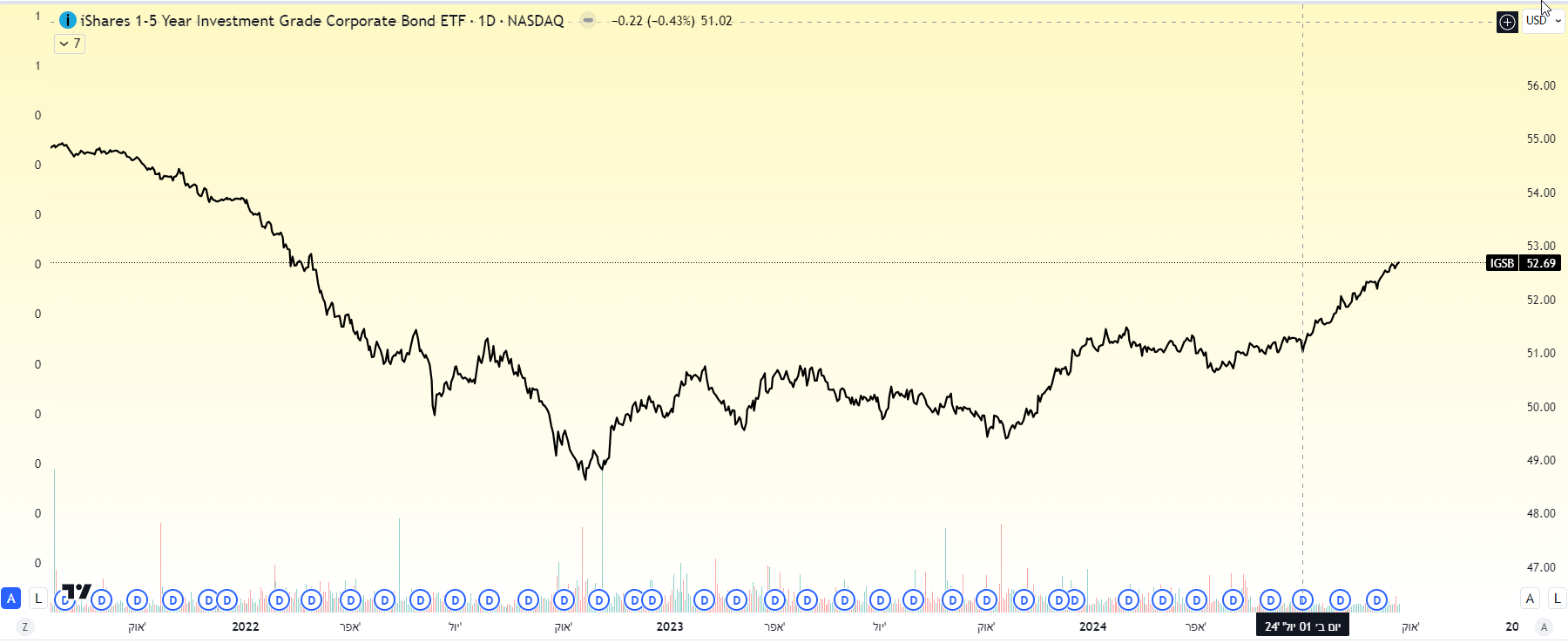
Task: Click the round Z timezone button
Action: pyautogui.click(x=24, y=626)
